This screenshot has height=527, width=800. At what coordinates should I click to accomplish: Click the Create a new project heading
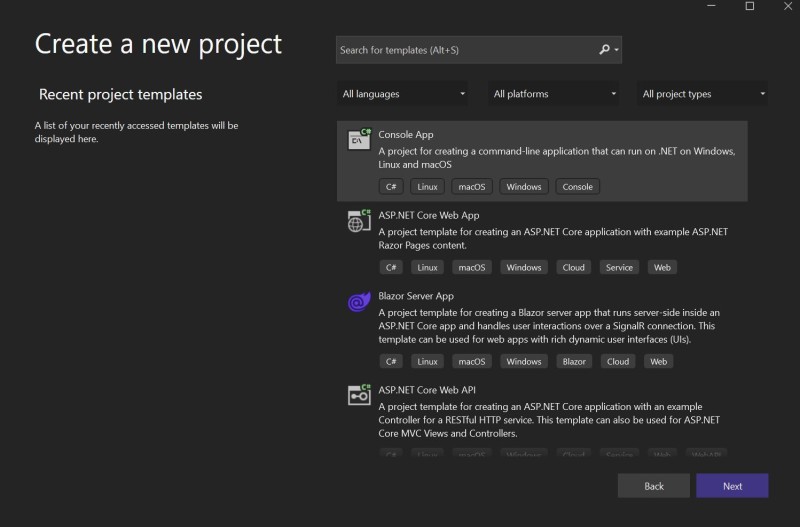[158, 45]
